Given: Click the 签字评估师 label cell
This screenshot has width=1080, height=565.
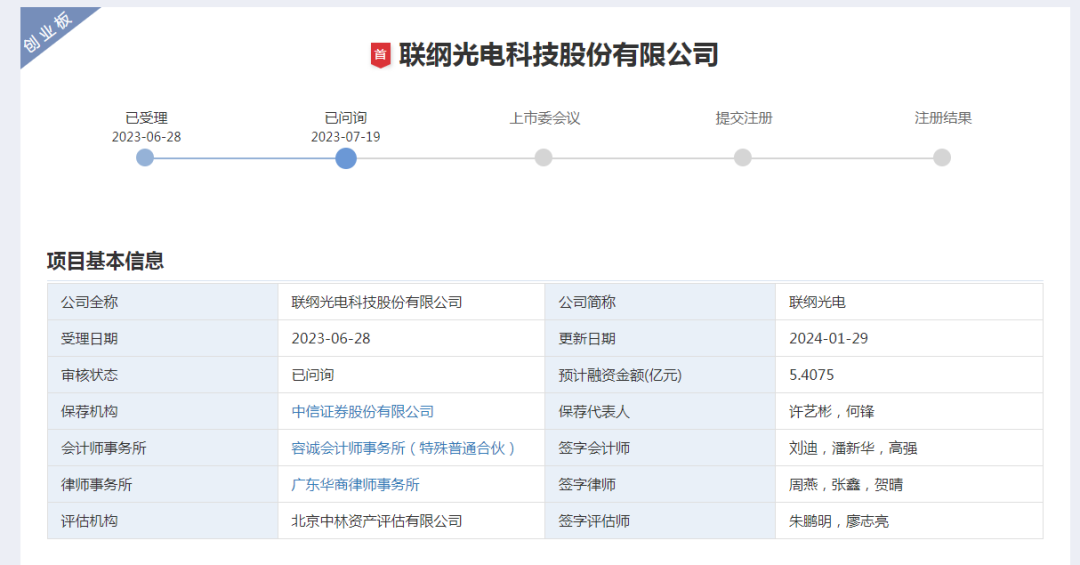Looking at the screenshot, I should [x=660, y=521].
